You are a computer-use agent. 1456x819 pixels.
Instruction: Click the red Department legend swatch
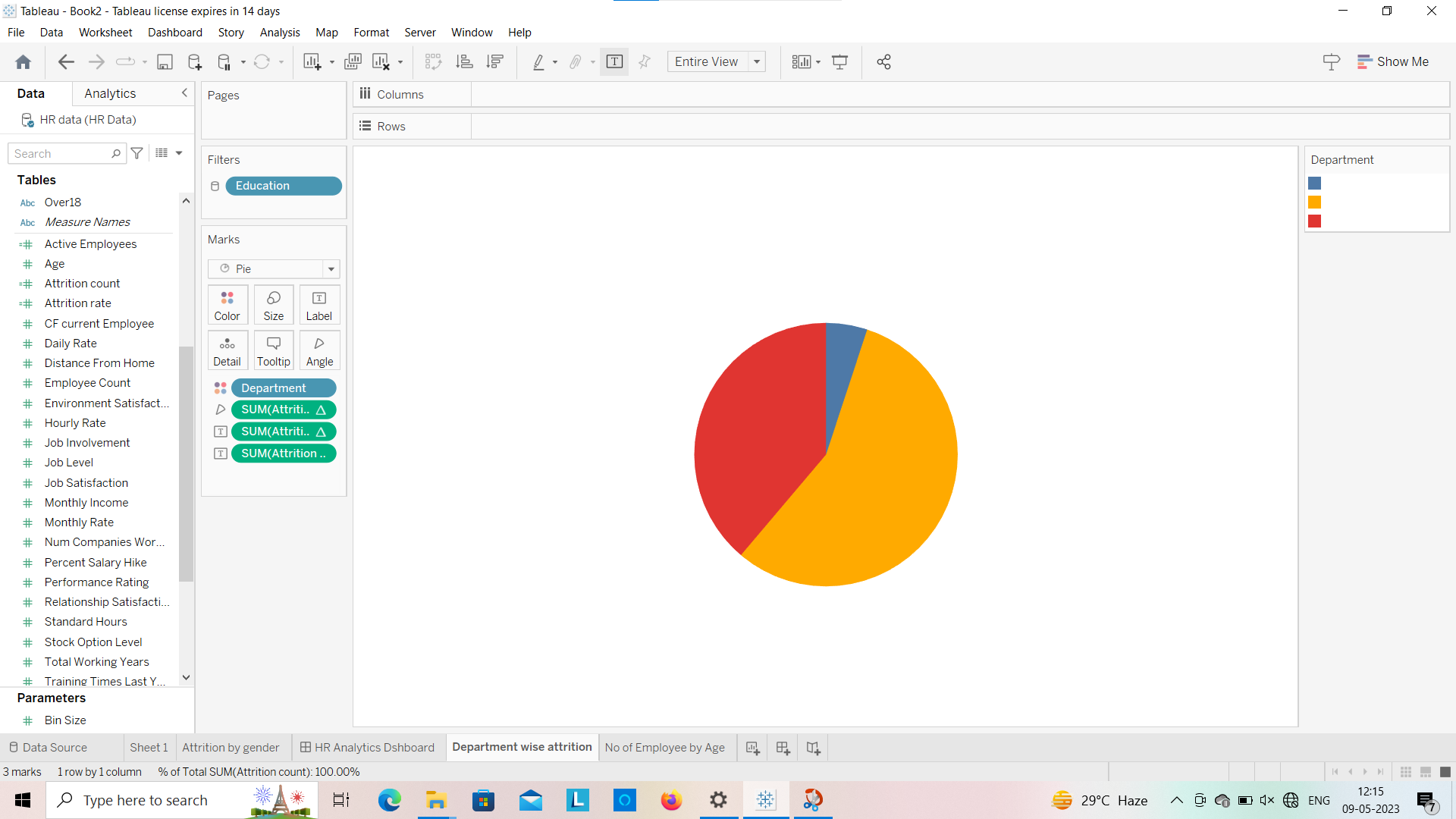point(1315,221)
